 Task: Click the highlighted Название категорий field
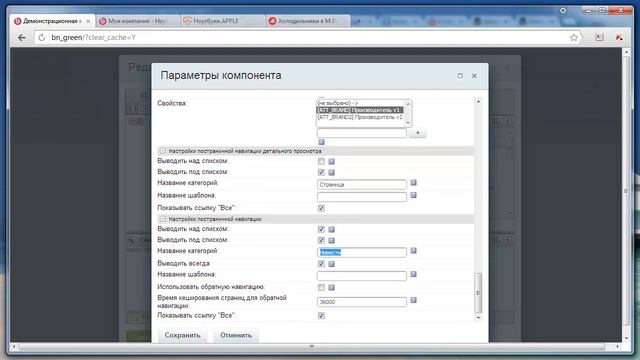(x=362, y=252)
